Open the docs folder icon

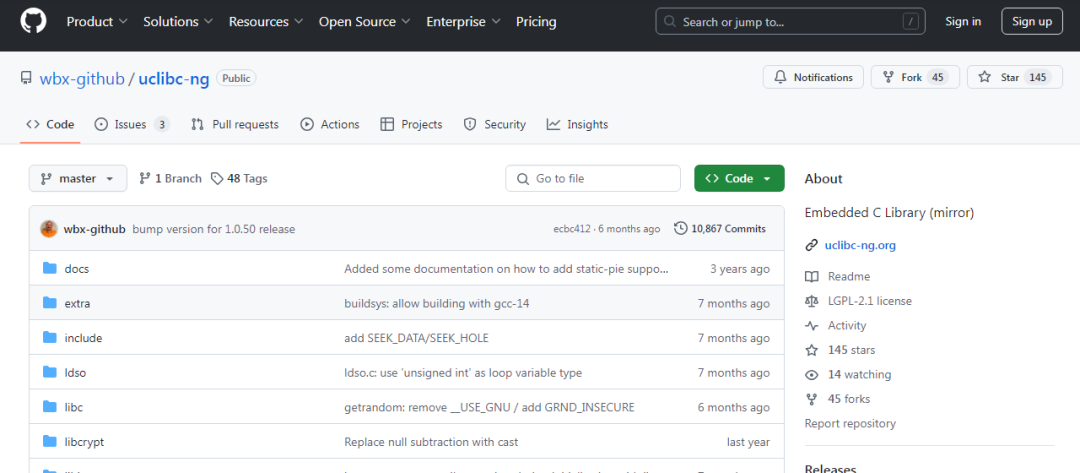(x=50, y=269)
